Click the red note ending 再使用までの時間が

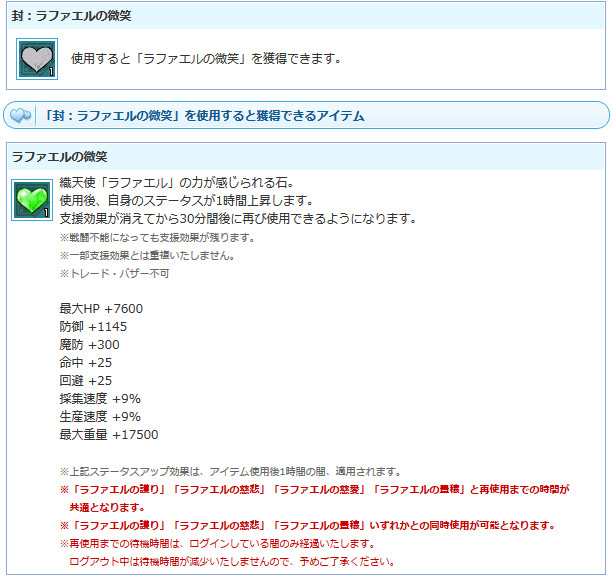click(315, 490)
